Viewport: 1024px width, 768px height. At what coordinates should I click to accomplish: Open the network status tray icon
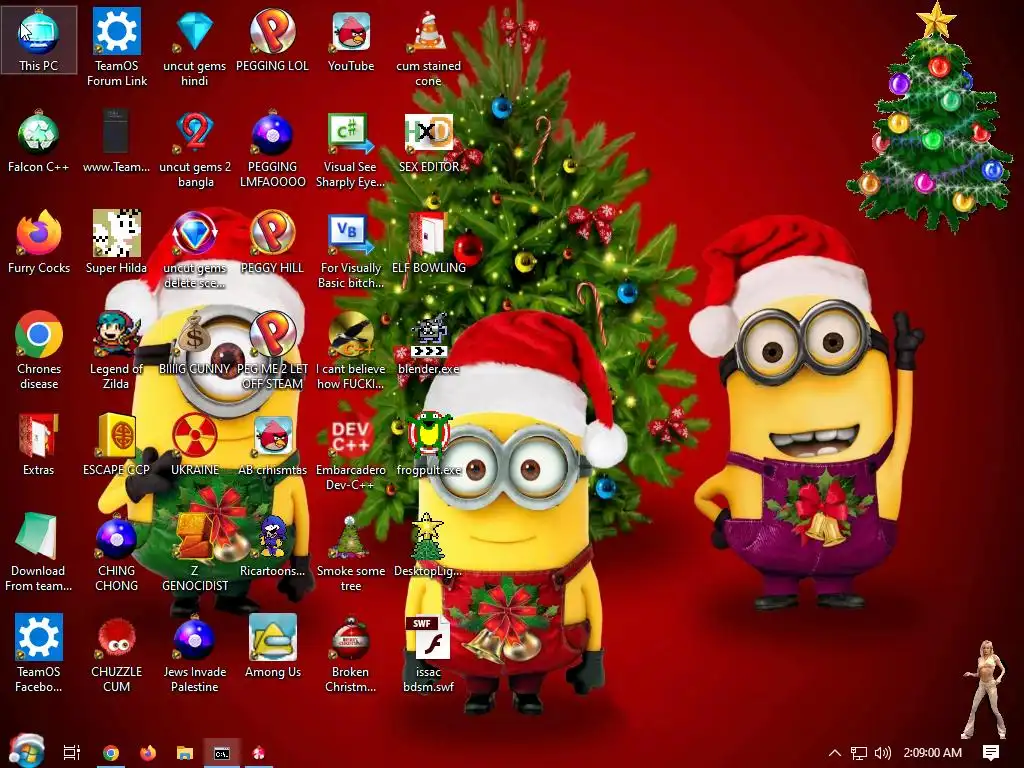coord(859,753)
